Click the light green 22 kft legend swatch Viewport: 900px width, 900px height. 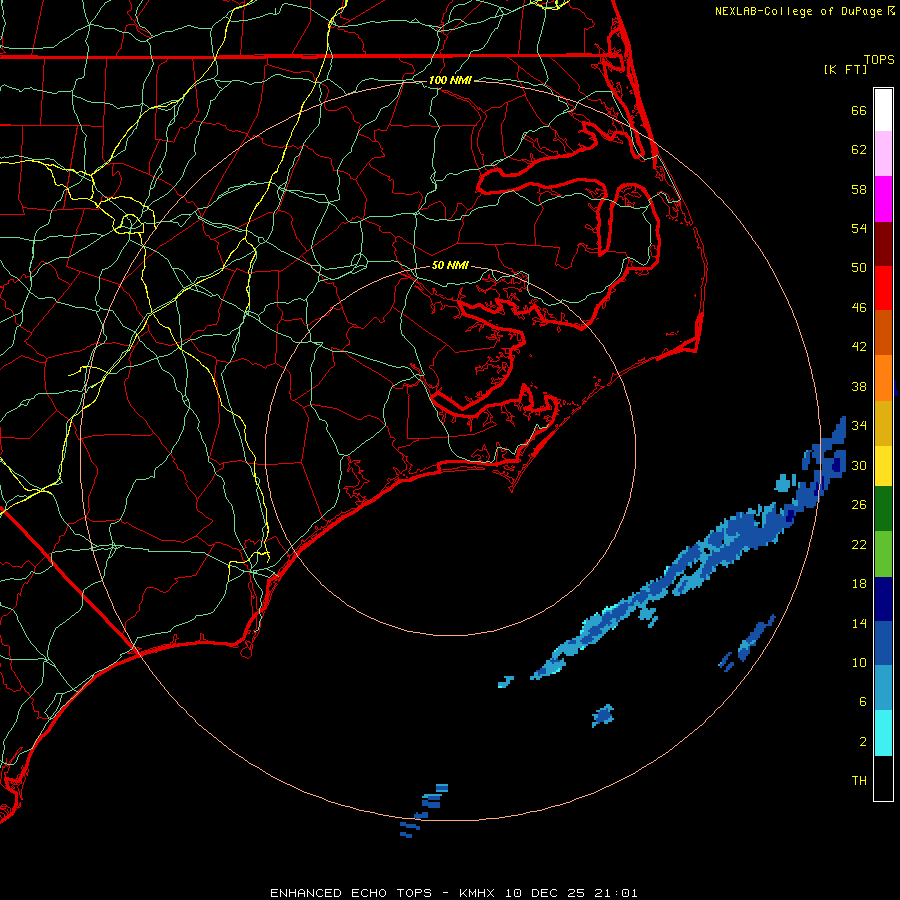point(883,554)
